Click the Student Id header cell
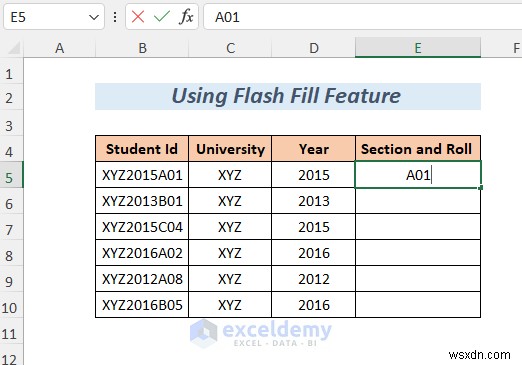Image resolution: width=522 pixels, height=365 pixels. pos(142,149)
